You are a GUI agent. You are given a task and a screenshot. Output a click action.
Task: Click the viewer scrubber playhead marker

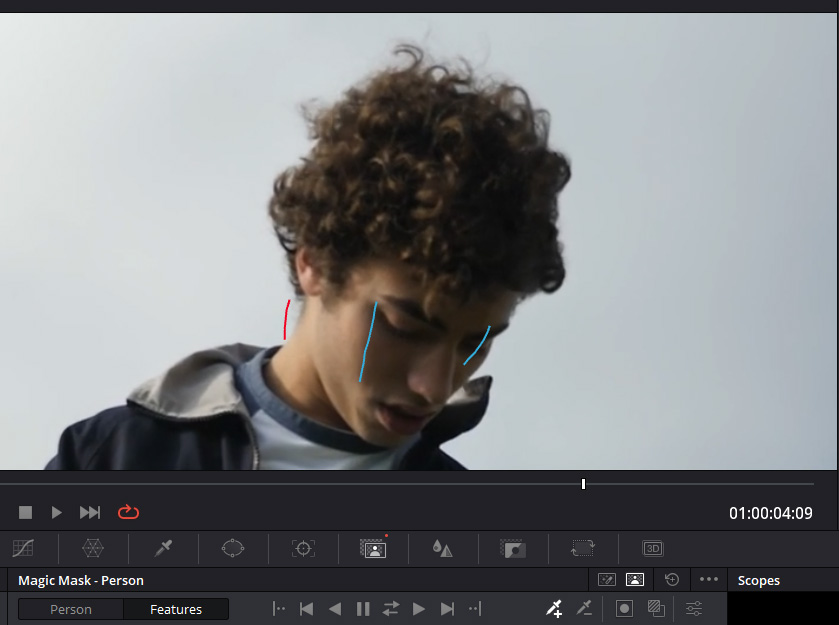pos(583,484)
